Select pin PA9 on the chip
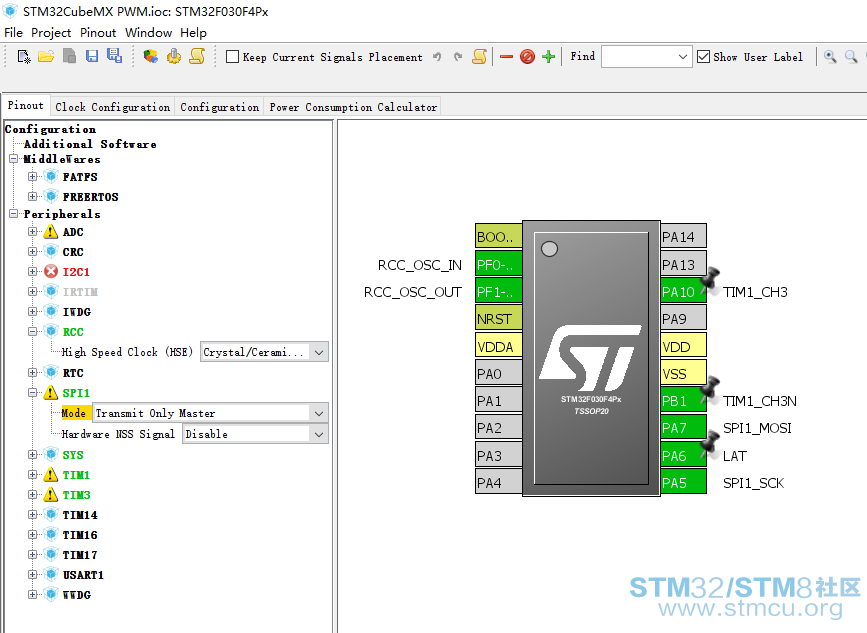Screen dimensions: 867x633 [683, 318]
